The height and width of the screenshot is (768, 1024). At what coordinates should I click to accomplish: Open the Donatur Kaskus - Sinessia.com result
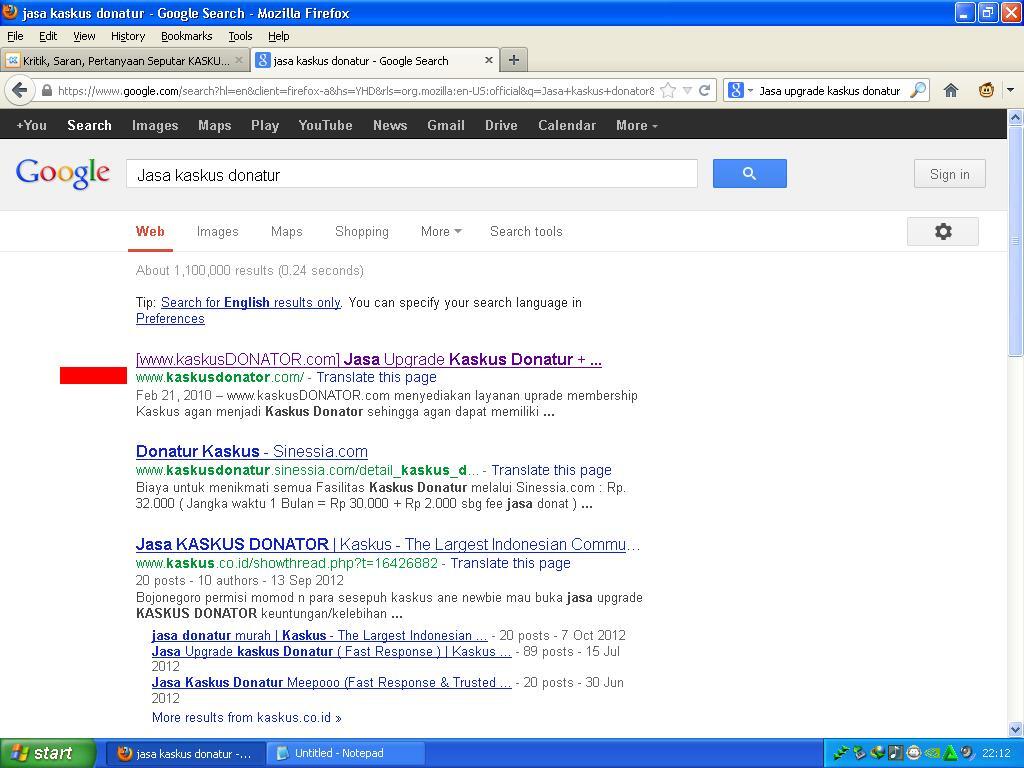coord(251,451)
